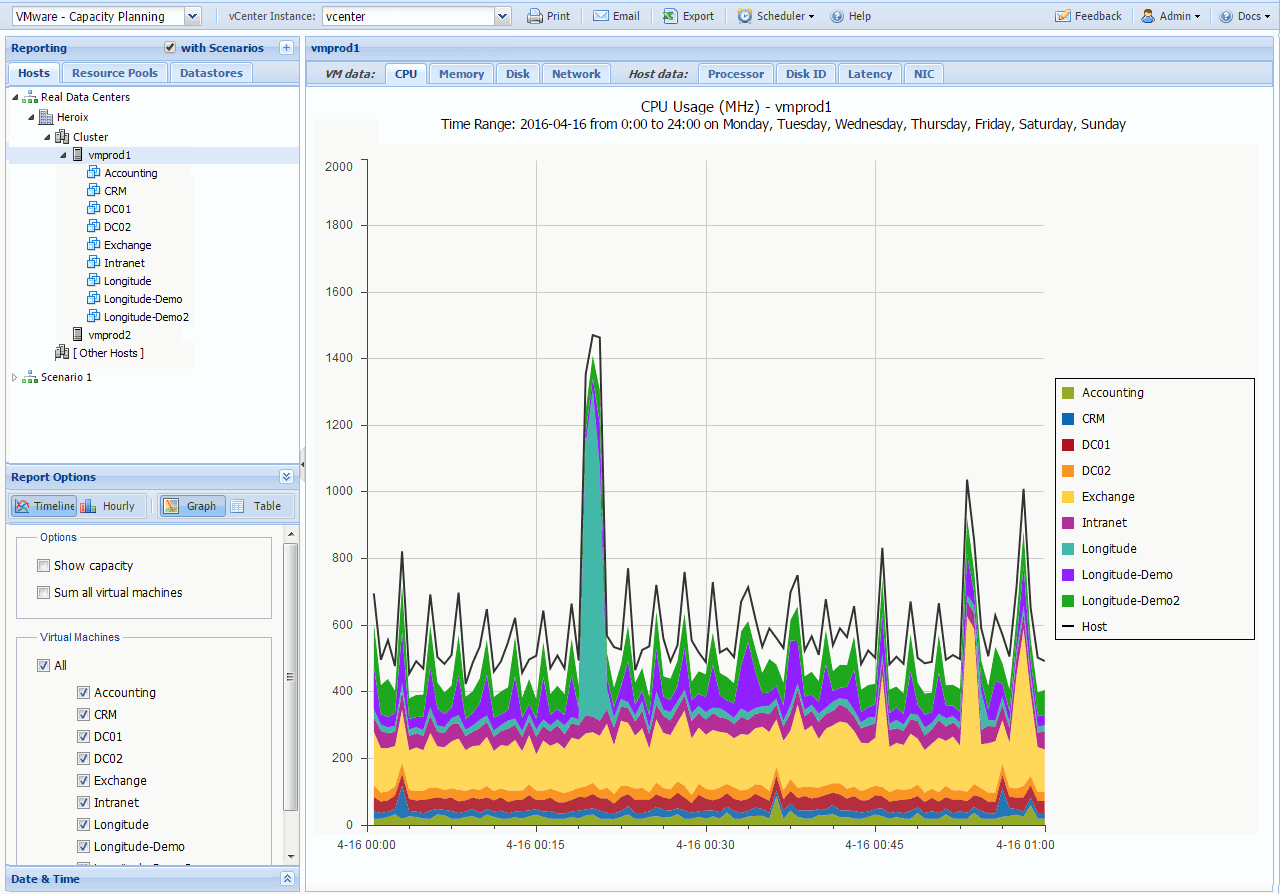
Task: Click the Docs icon in top bar
Action: pos(1226,16)
